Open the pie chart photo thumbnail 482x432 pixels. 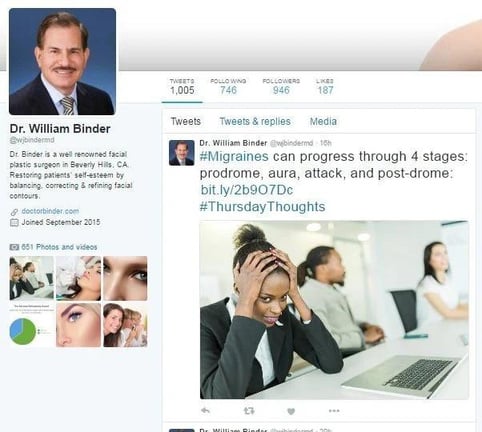coord(32,325)
